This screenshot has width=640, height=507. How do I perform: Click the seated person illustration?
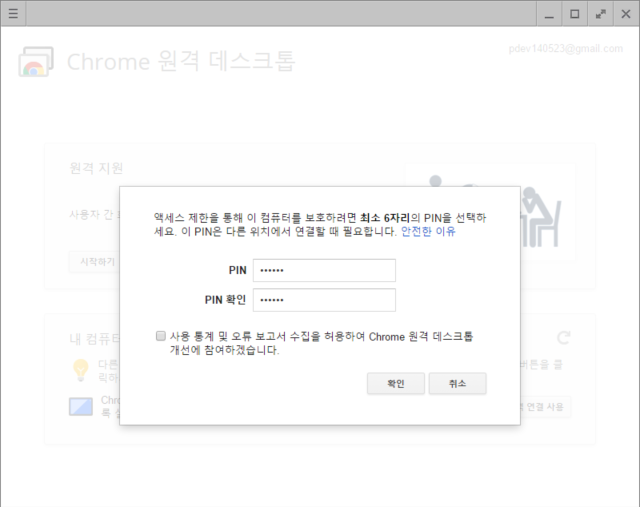tap(542, 217)
